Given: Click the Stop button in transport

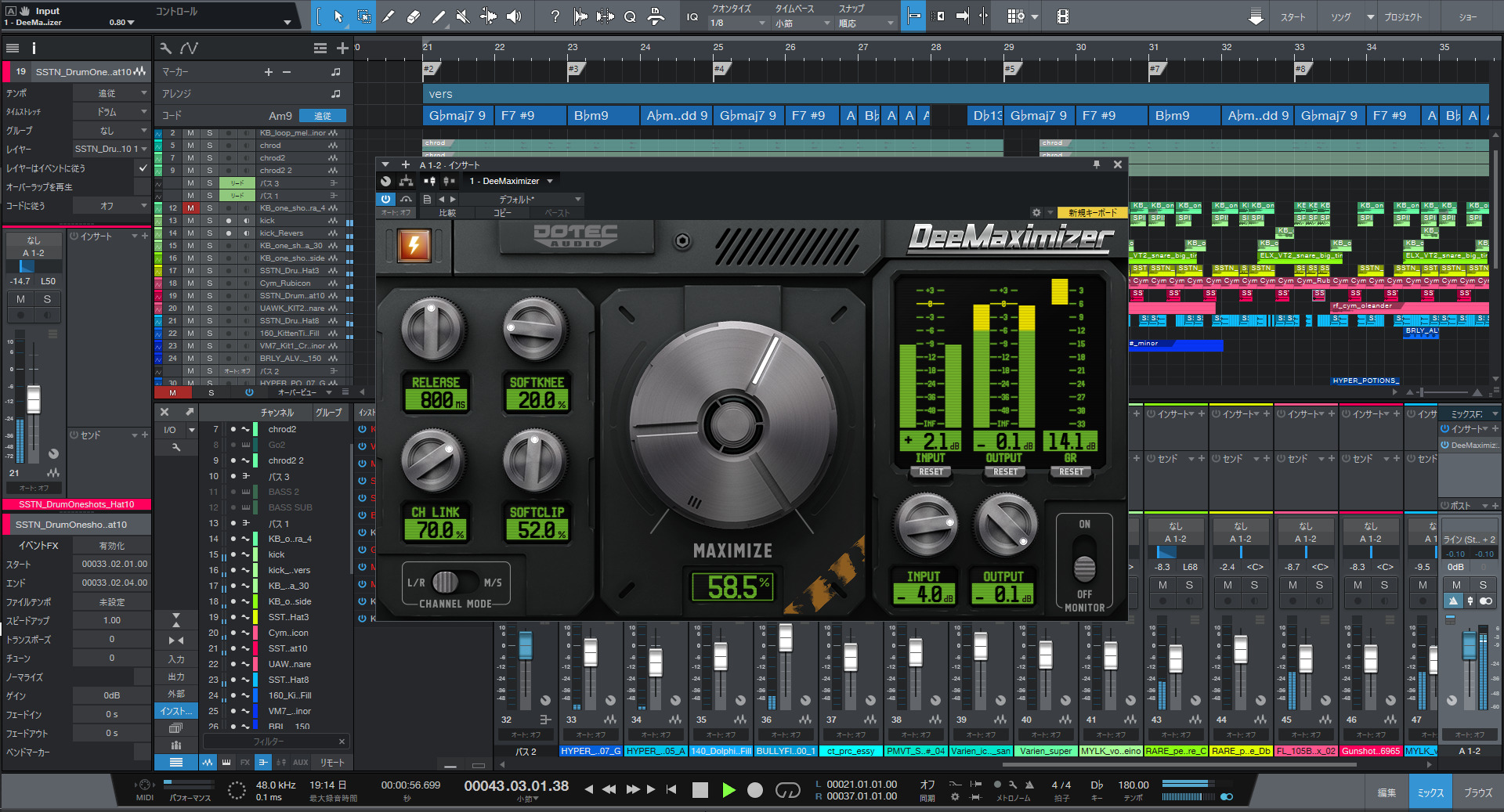Looking at the screenshot, I should (x=700, y=790).
